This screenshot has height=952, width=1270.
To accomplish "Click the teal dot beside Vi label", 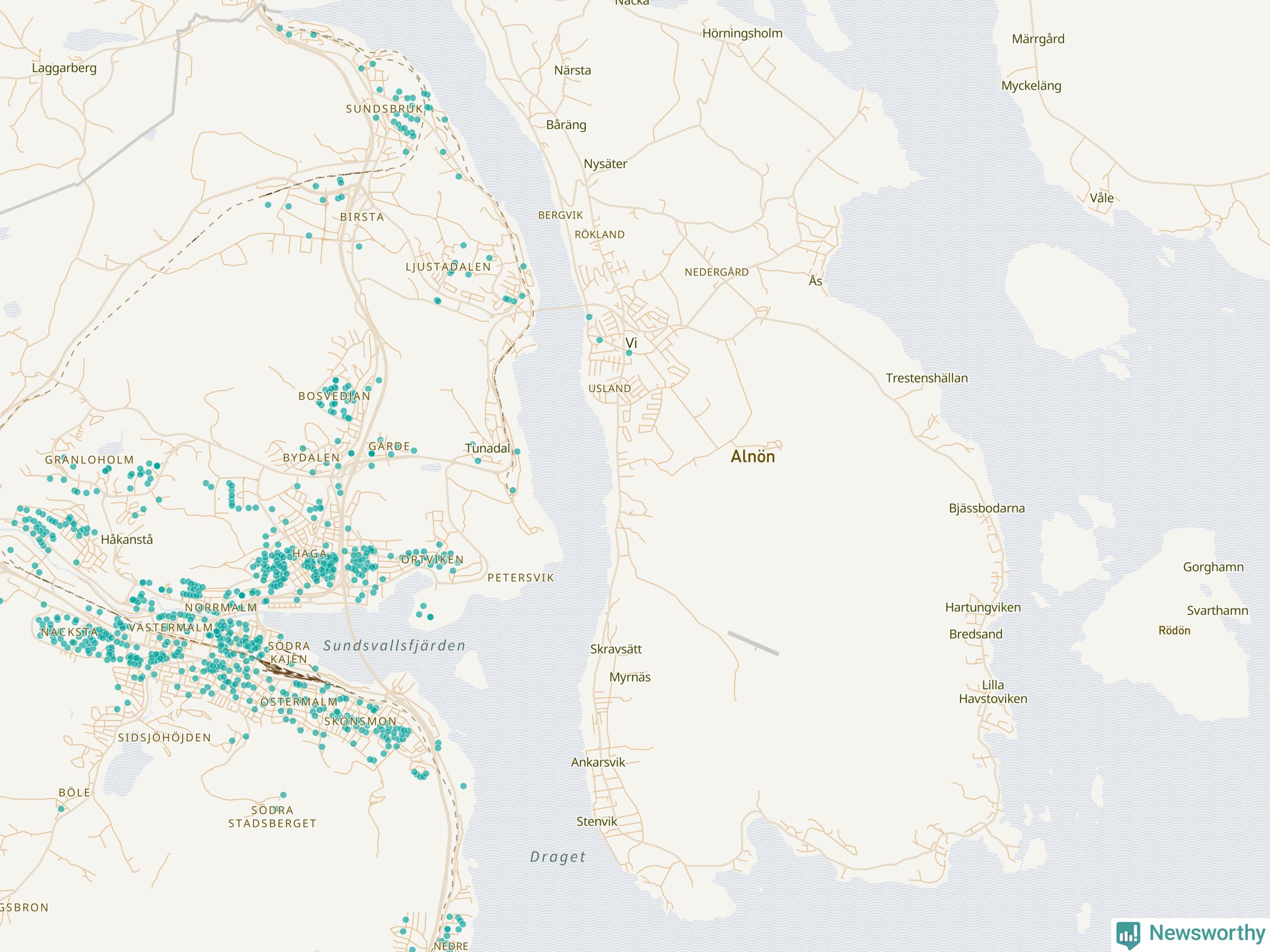I will (x=629, y=353).
